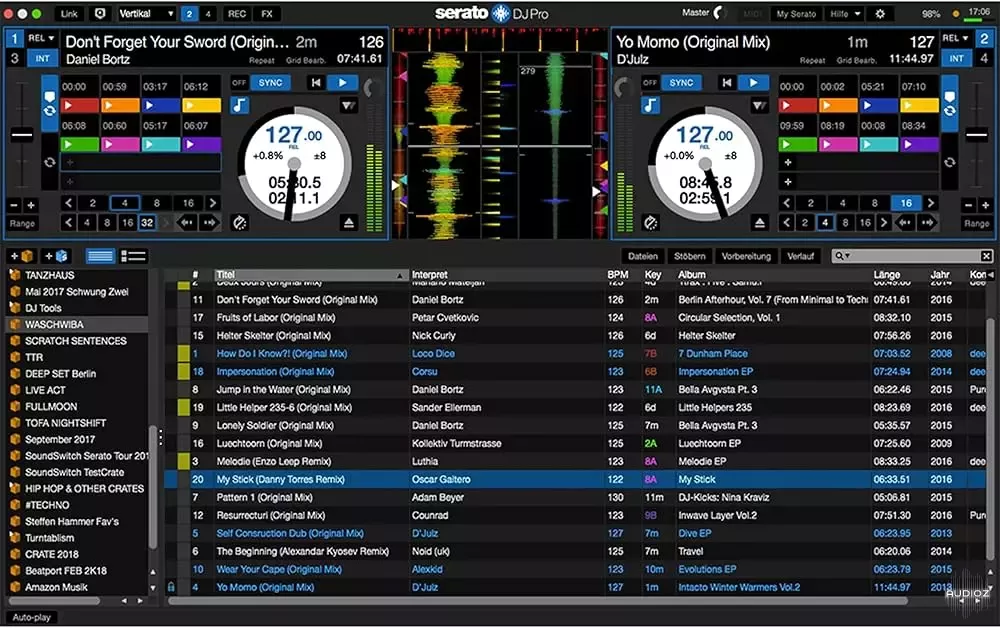Decrease left deck pitch range minus button

14,205
